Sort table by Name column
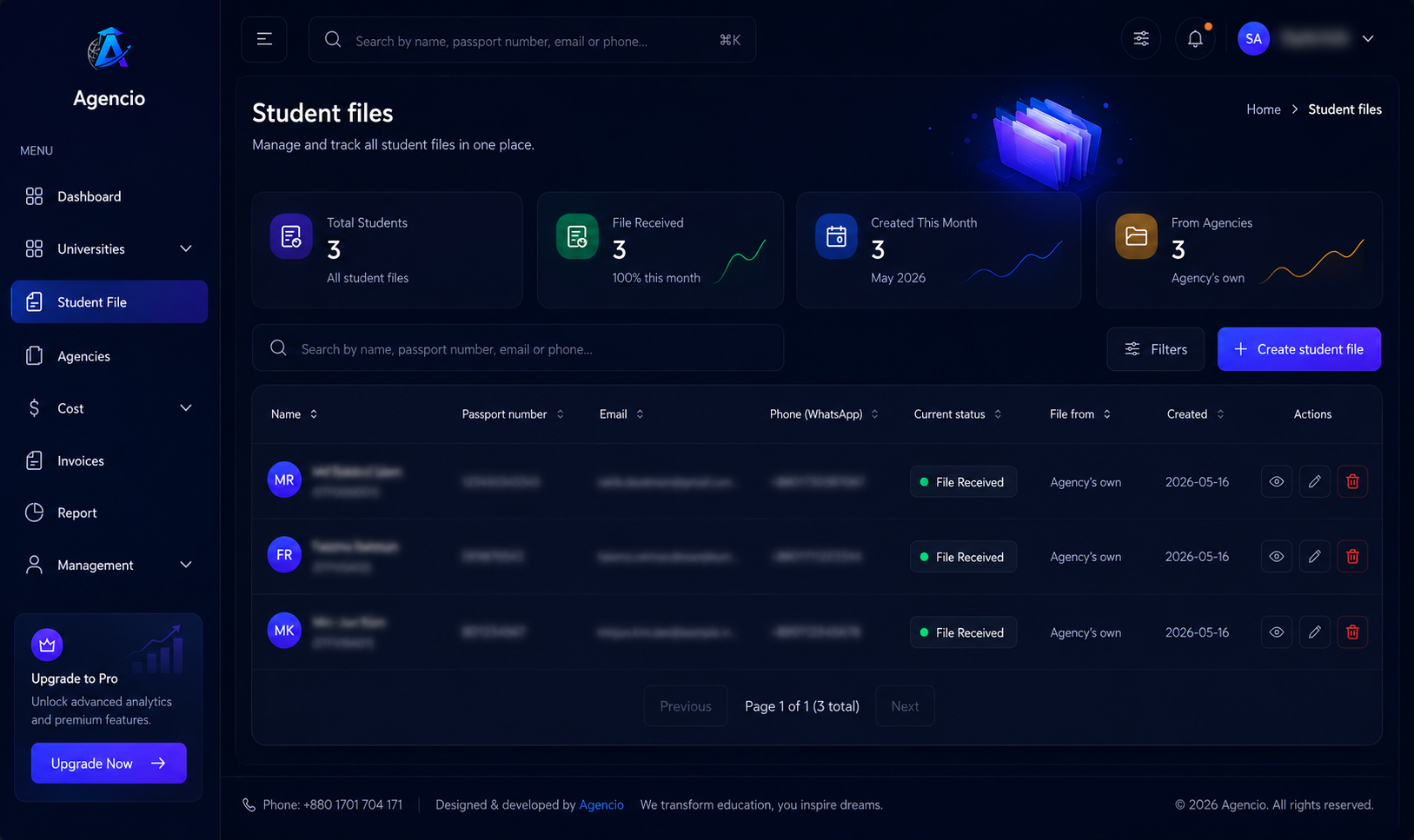 click(294, 414)
